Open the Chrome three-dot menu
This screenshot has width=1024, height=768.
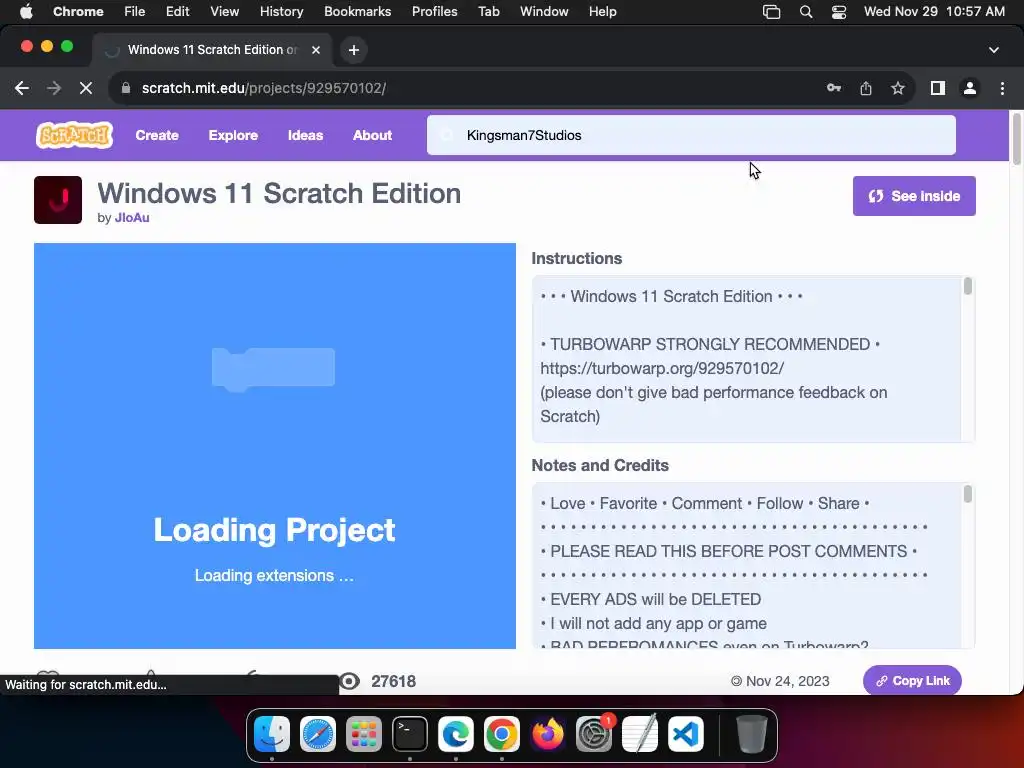(1002, 88)
